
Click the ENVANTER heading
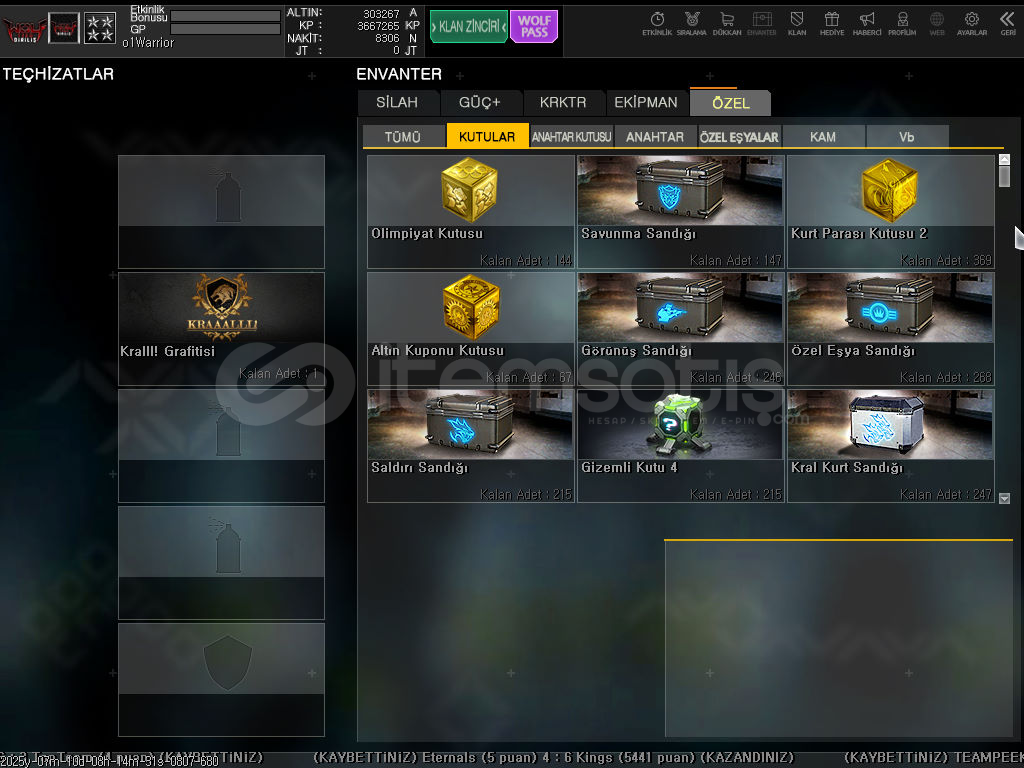399,74
